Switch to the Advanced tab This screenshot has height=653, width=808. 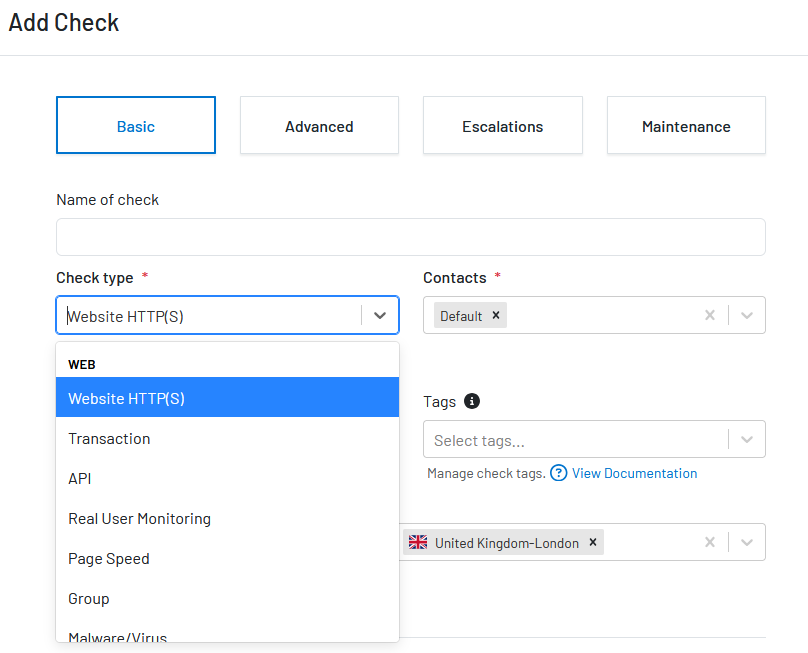pyautogui.click(x=319, y=125)
